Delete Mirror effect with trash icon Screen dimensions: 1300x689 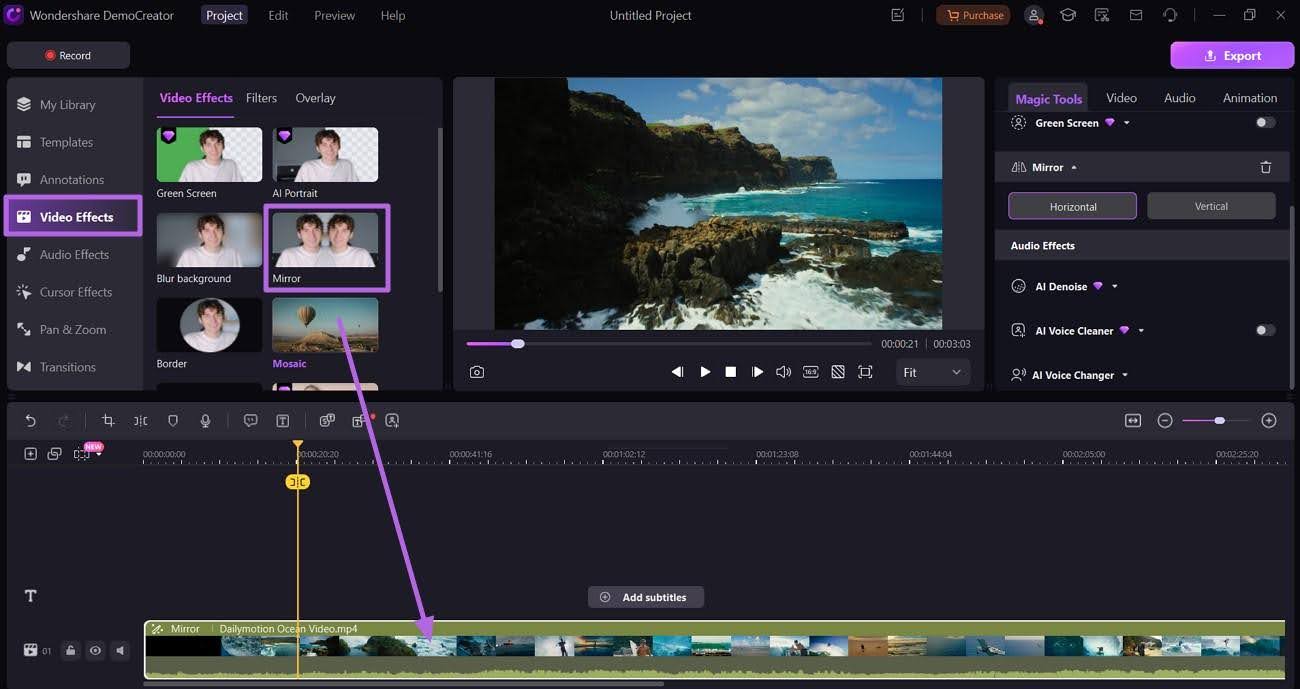1266,167
